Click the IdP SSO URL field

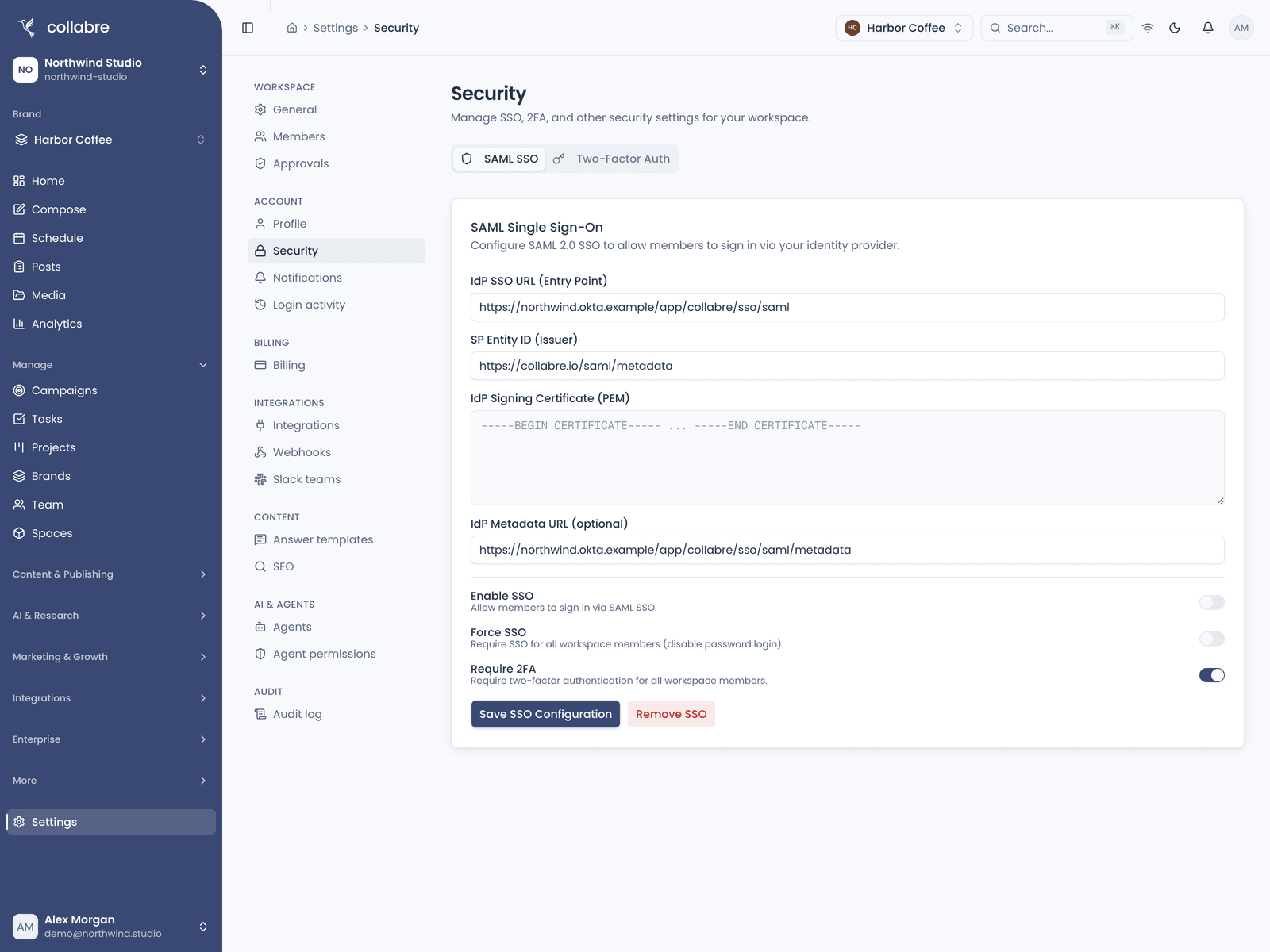[x=848, y=307]
